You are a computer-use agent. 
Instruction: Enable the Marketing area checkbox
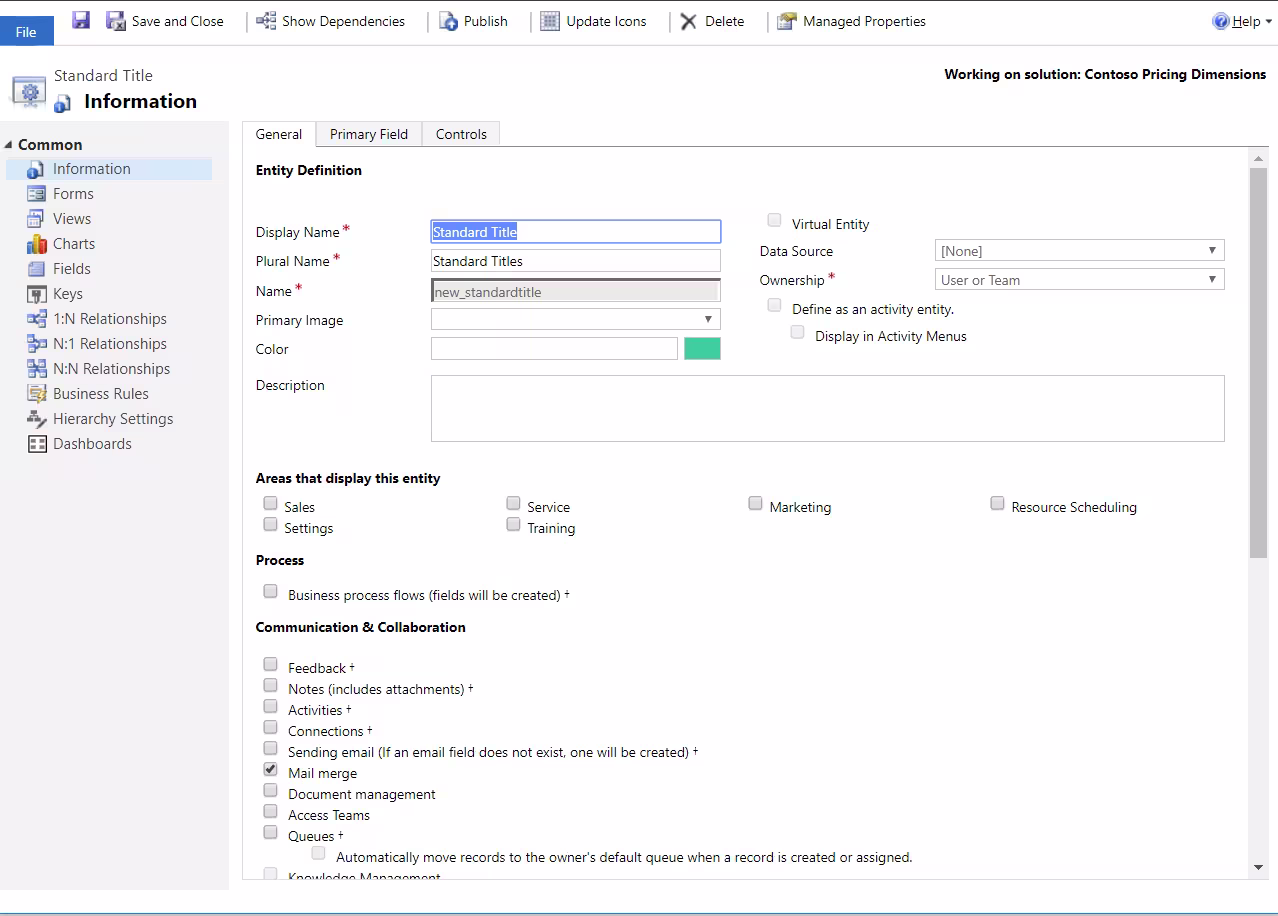[755, 503]
